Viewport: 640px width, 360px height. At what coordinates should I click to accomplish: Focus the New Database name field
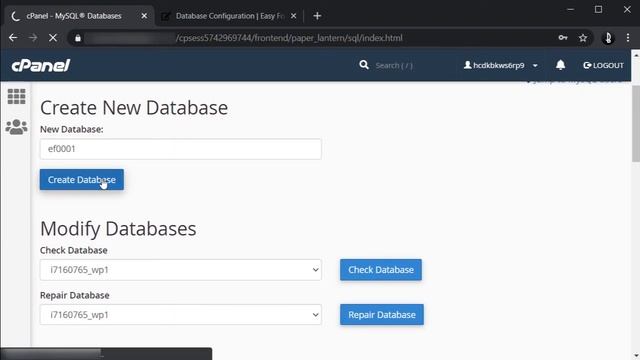click(181, 149)
